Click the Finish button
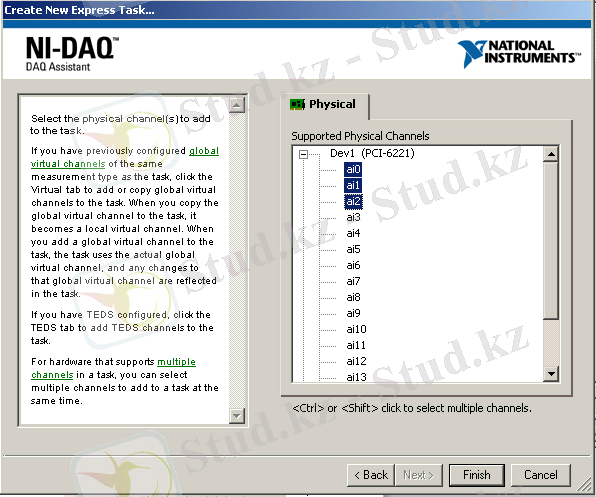Viewport: 596px width, 497px height. tap(477, 475)
